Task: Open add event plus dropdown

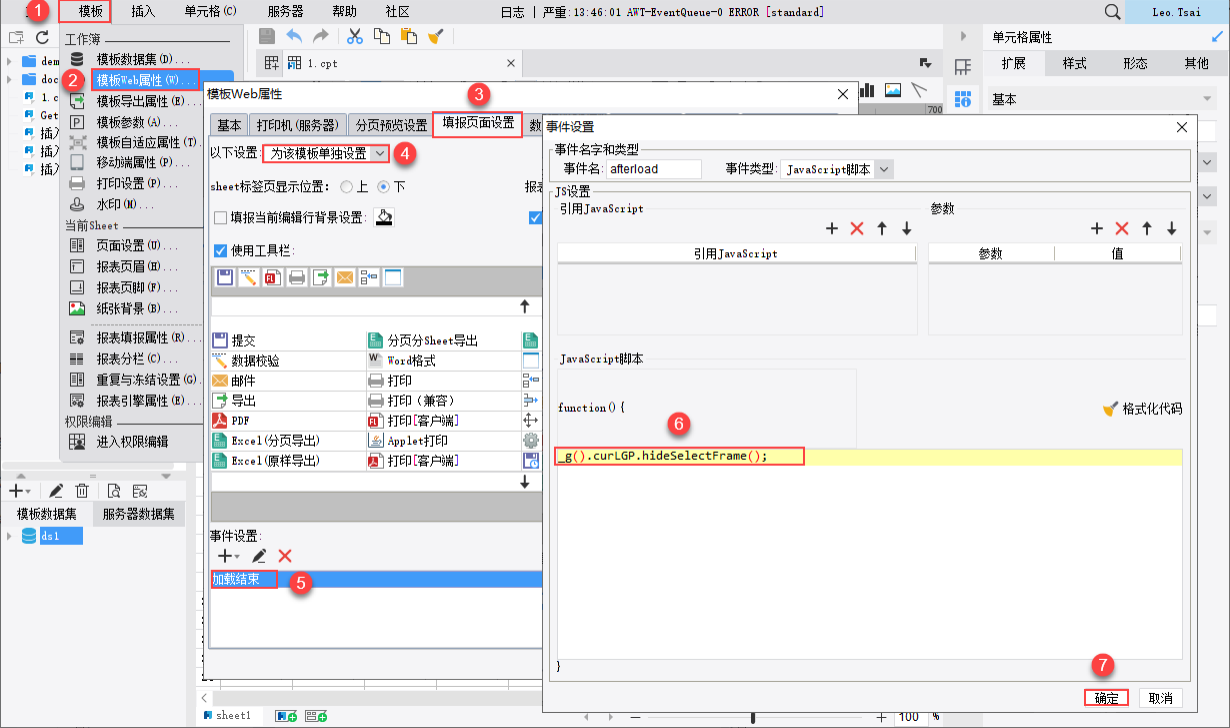Action: click(x=228, y=555)
